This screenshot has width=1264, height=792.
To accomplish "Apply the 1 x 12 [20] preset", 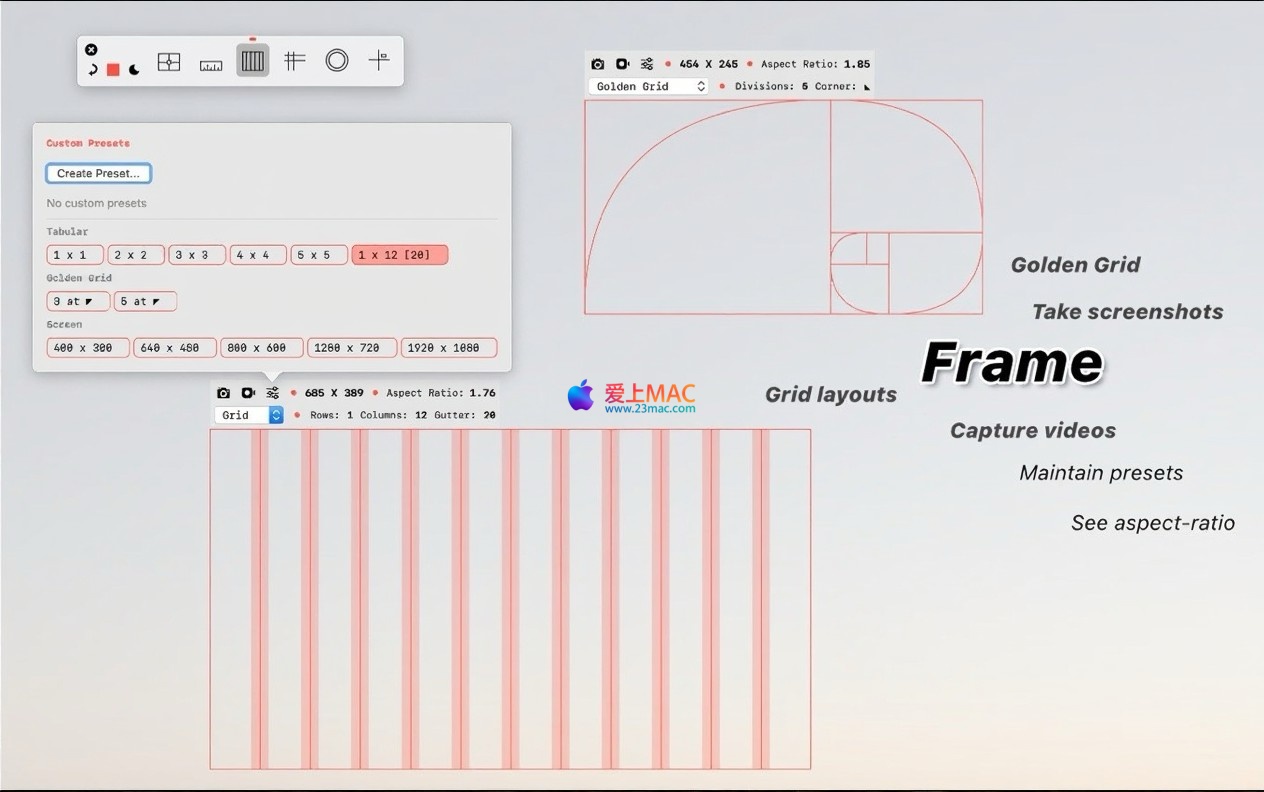I will (x=399, y=255).
